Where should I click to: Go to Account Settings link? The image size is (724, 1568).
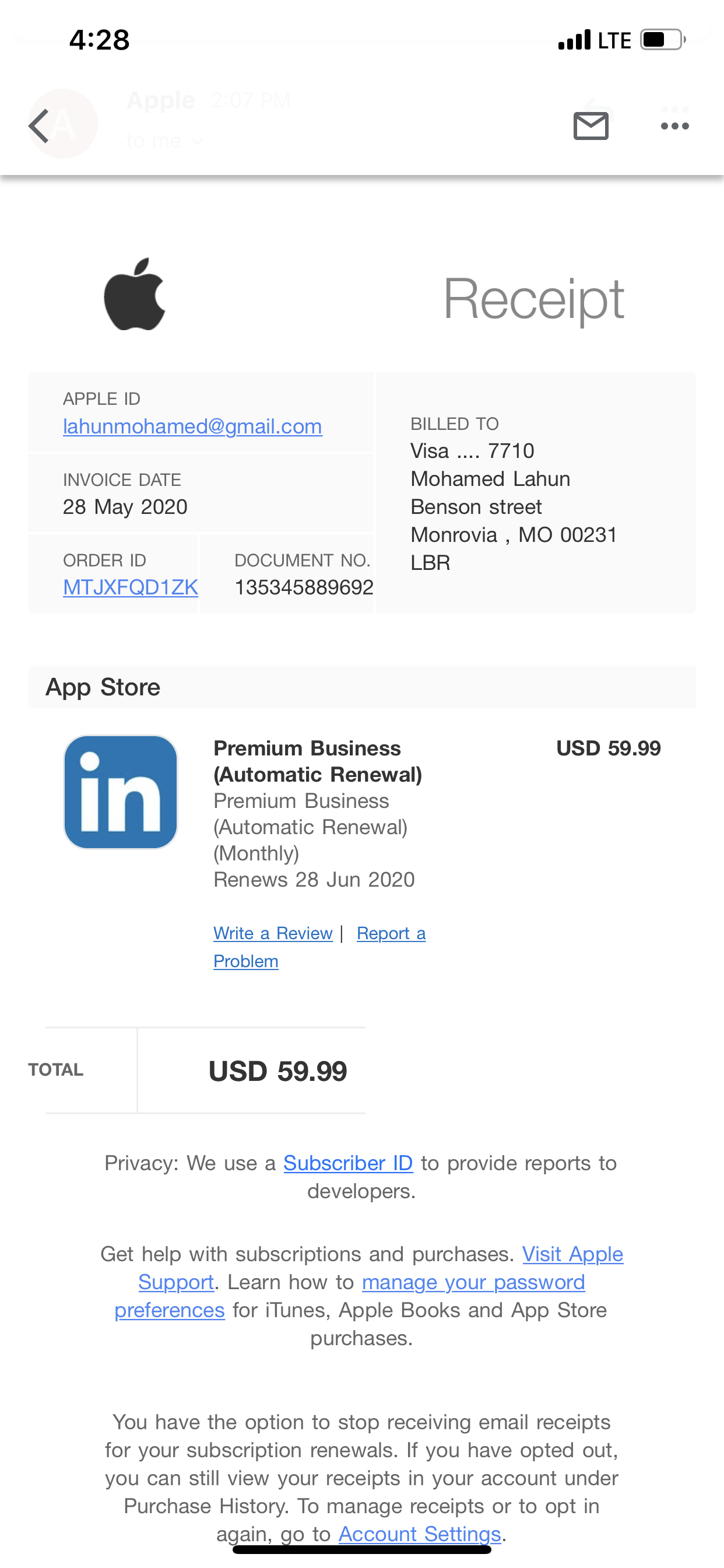420,1534
